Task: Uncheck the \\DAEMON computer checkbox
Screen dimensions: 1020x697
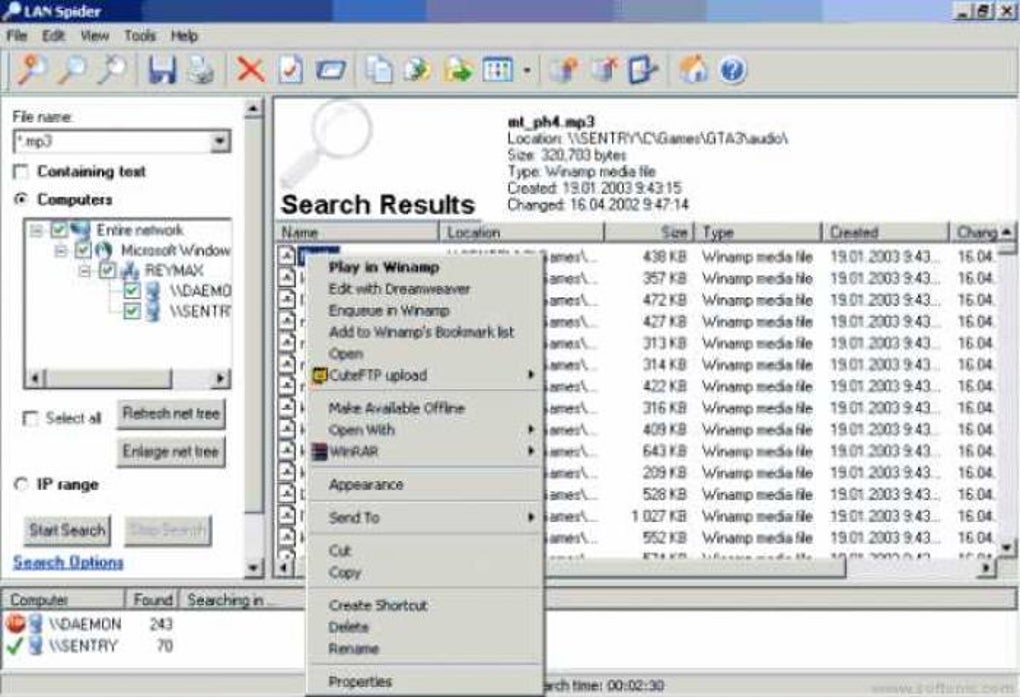Action: click(x=132, y=291)
